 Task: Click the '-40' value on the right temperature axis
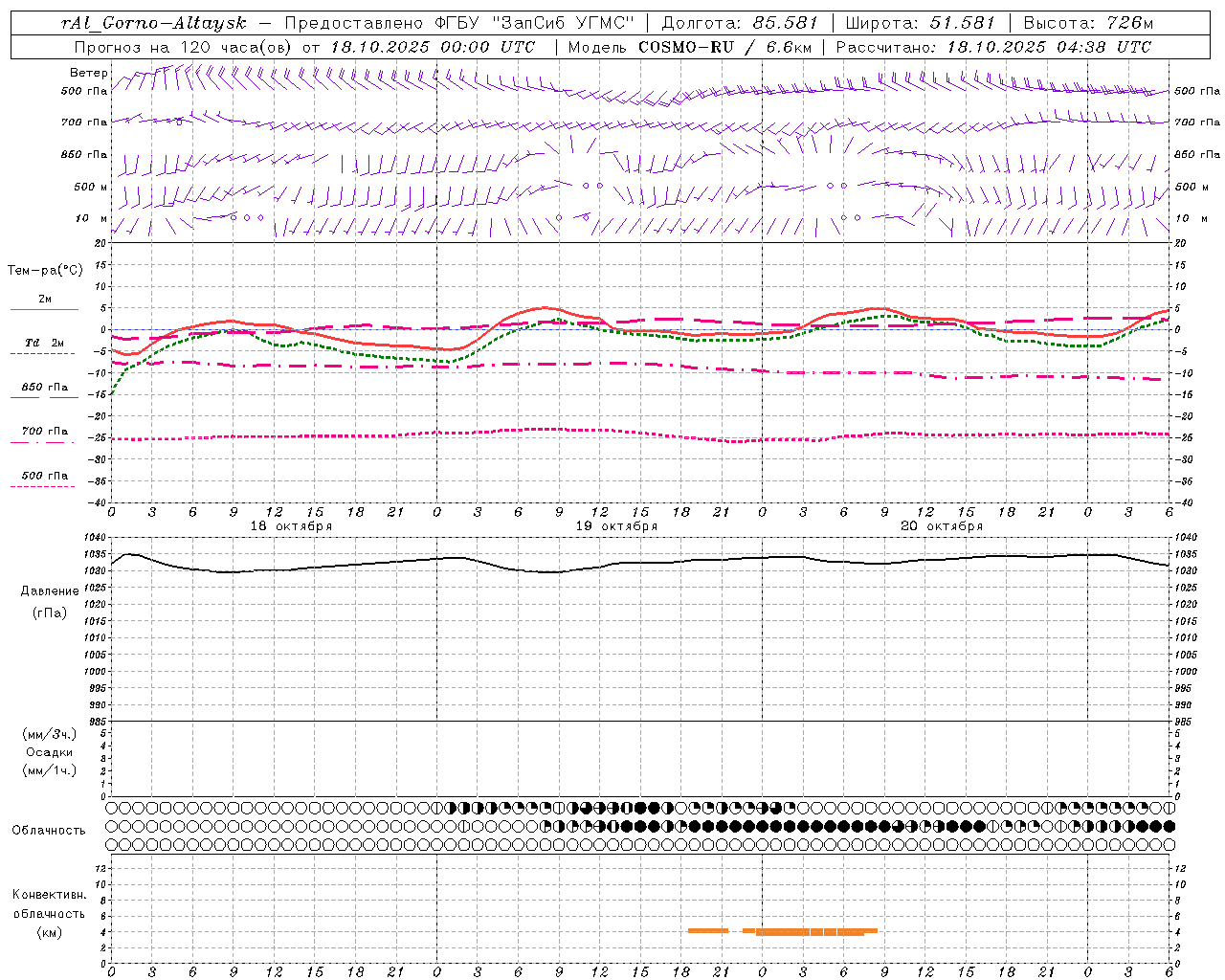1185,502
